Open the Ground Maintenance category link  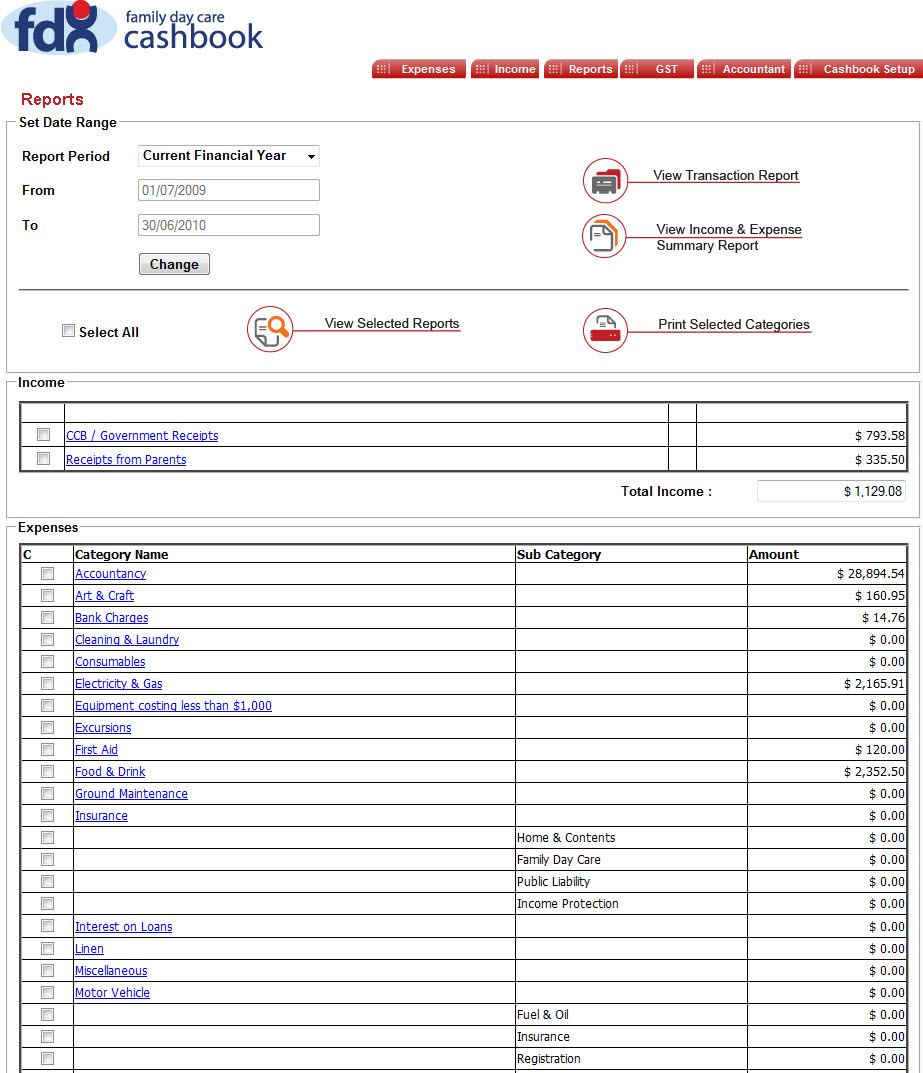[x=131, y=793]
